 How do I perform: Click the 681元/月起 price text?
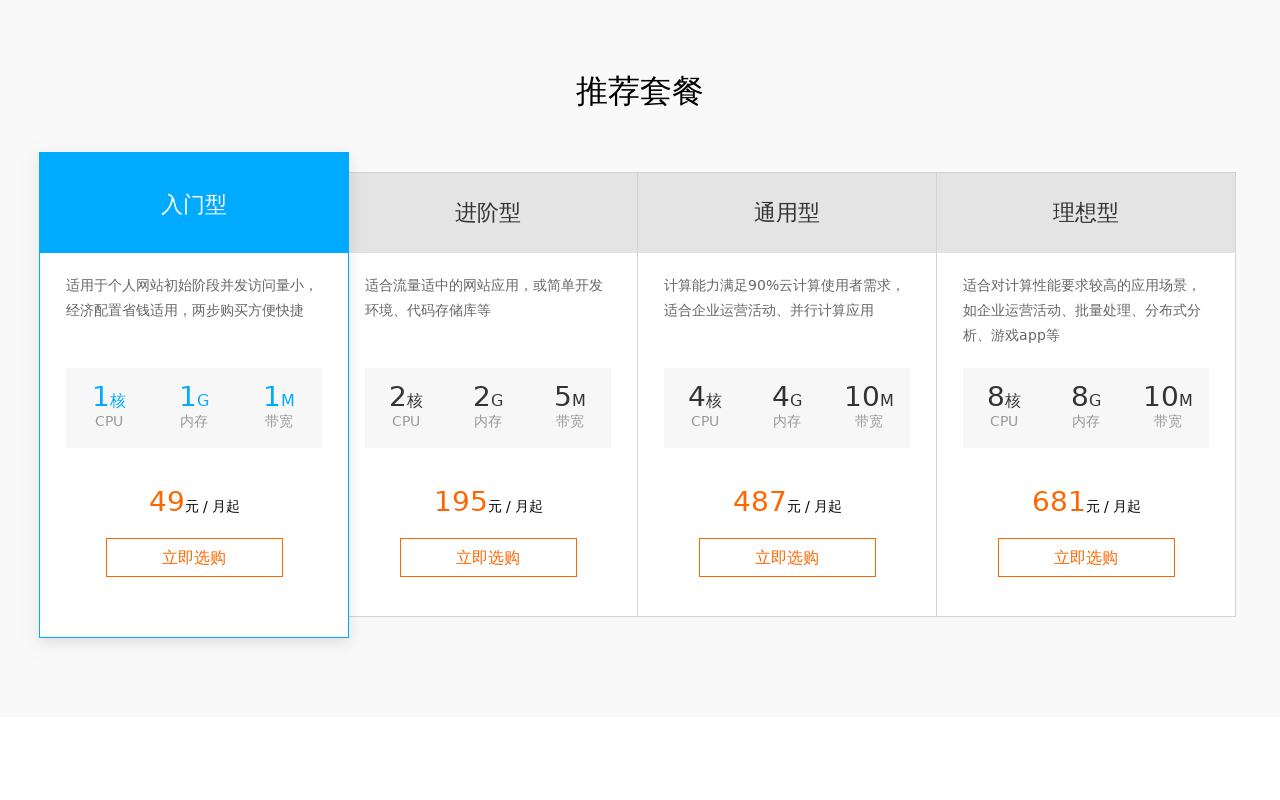click(1086, 502)
